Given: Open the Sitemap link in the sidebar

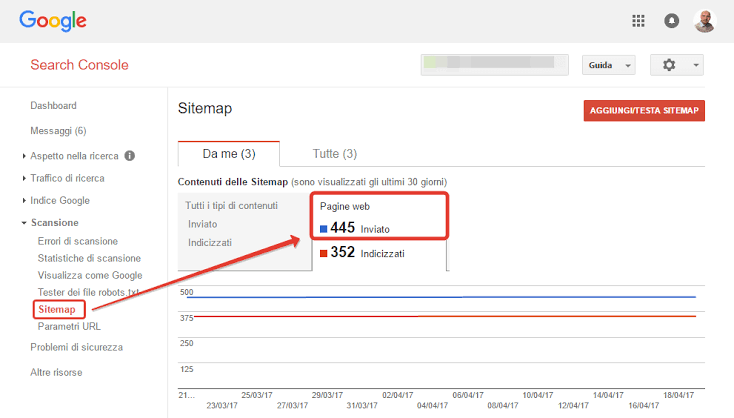Looking at the screenshot, I should (x=57, y=309).
